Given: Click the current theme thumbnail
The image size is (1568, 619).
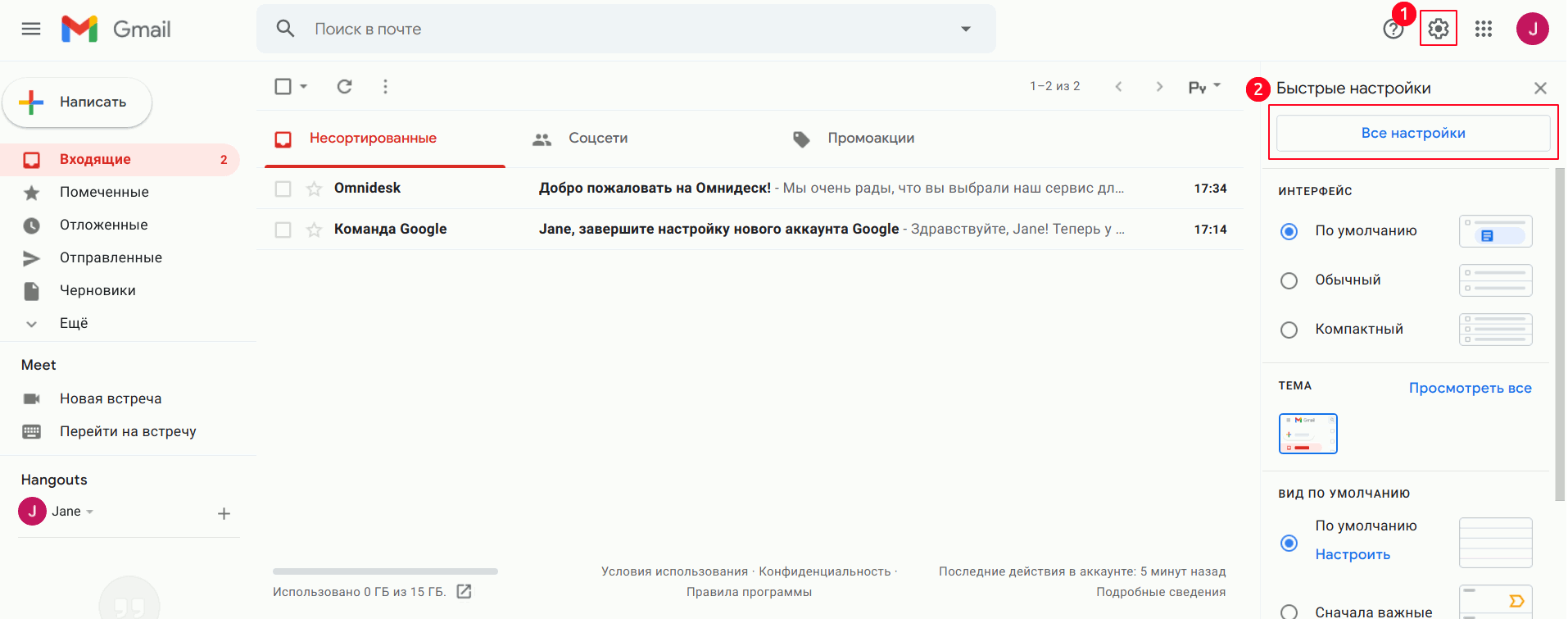Looking at the screenshot, I should coord(1307,434).
